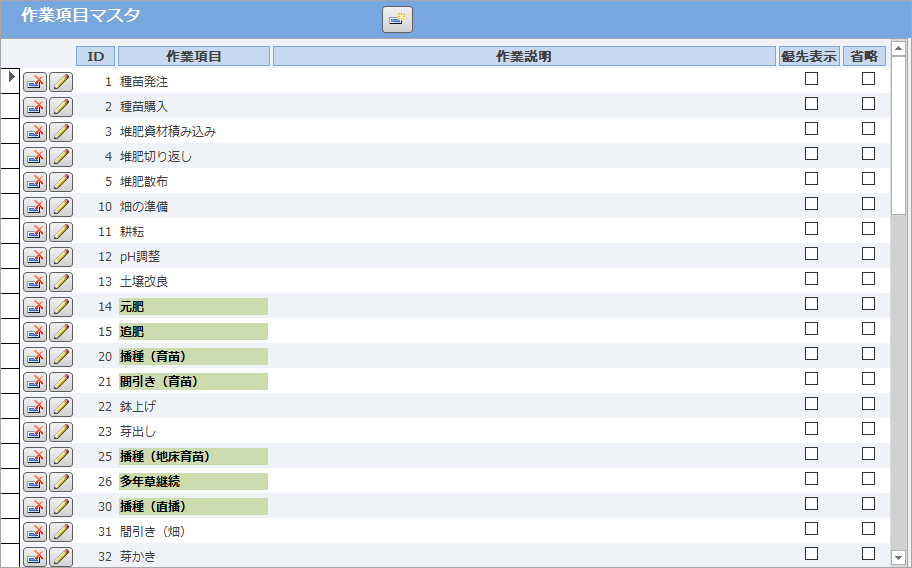Edit the 耕耘 row
The height and width of the screenshot is (568, 912).
[x=61, y=232]
